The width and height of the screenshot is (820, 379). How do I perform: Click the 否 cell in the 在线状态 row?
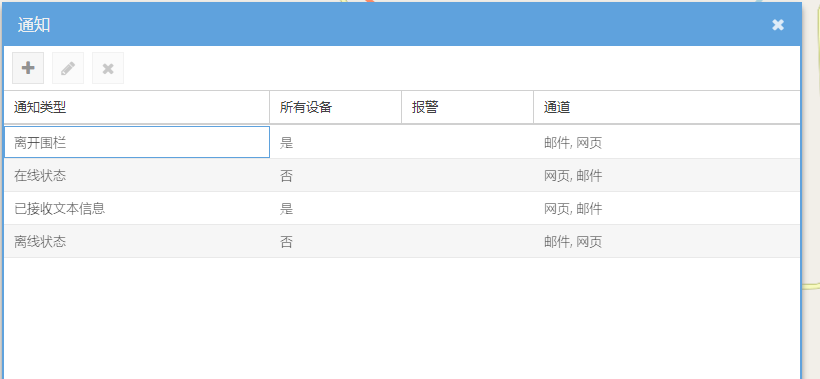[336, 175]
